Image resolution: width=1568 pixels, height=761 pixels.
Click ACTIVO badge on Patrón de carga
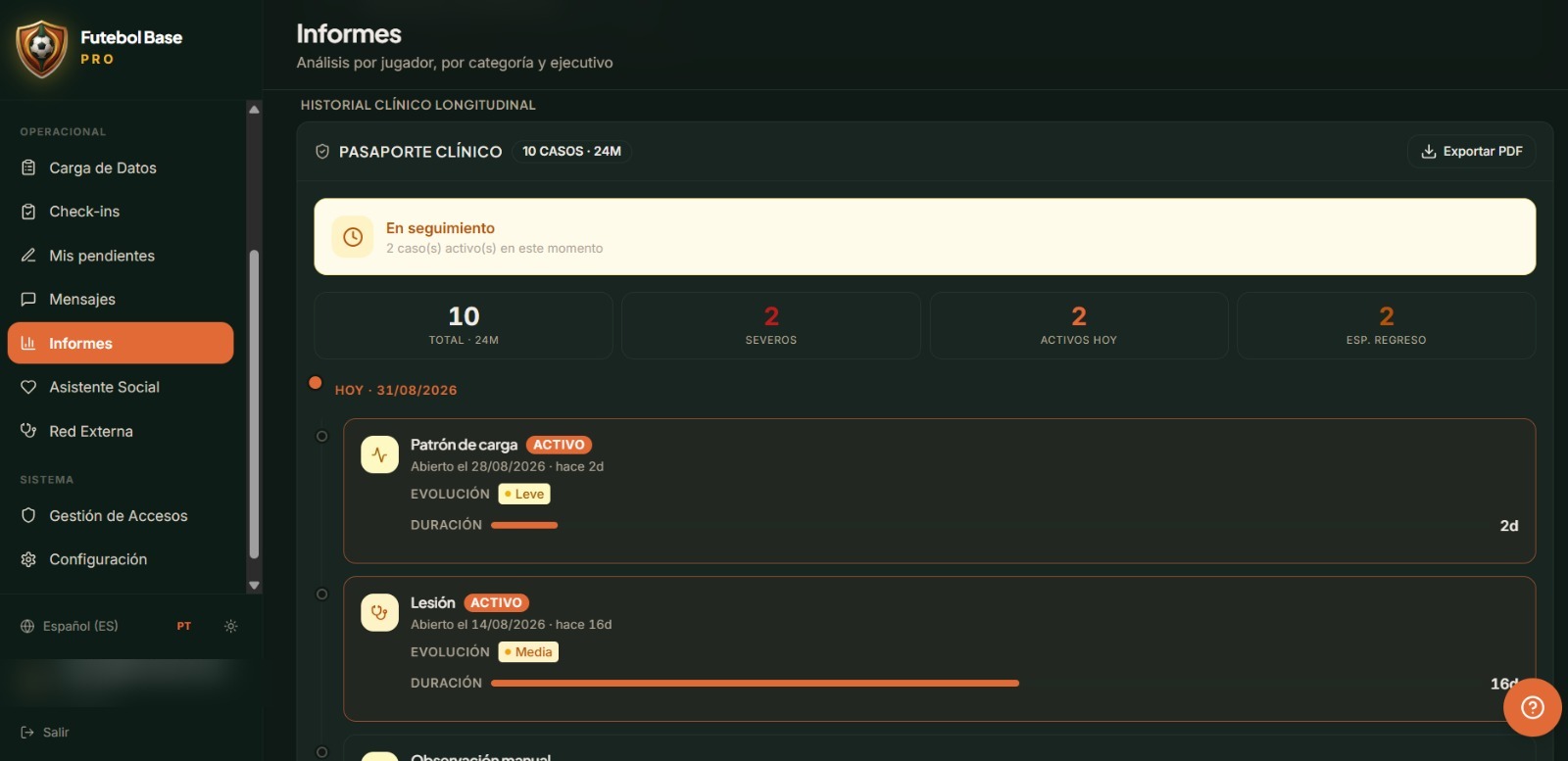559,445
